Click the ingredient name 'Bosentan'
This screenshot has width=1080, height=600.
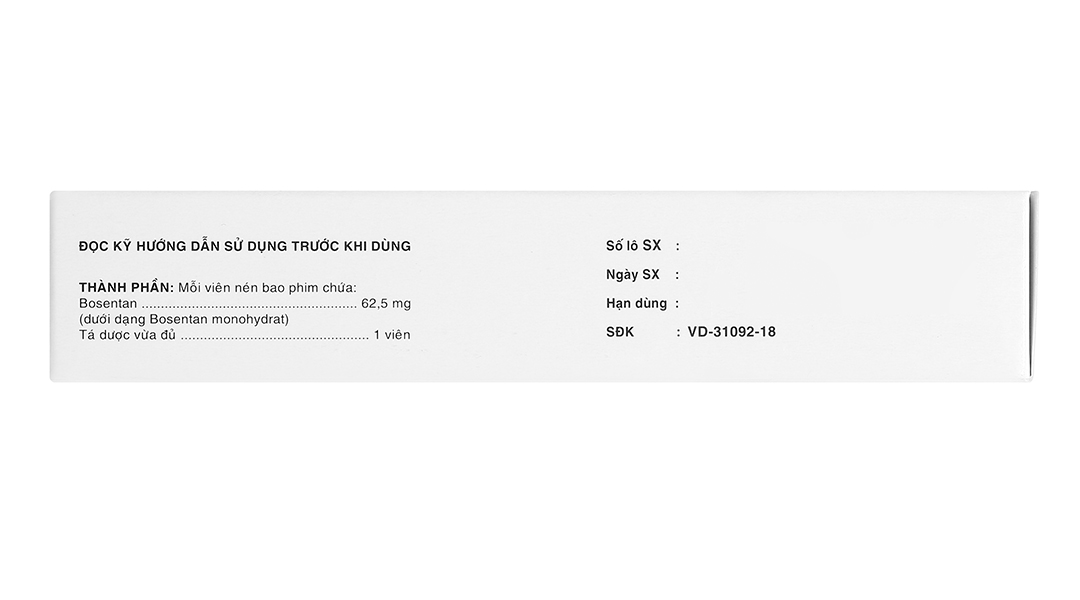108,304
